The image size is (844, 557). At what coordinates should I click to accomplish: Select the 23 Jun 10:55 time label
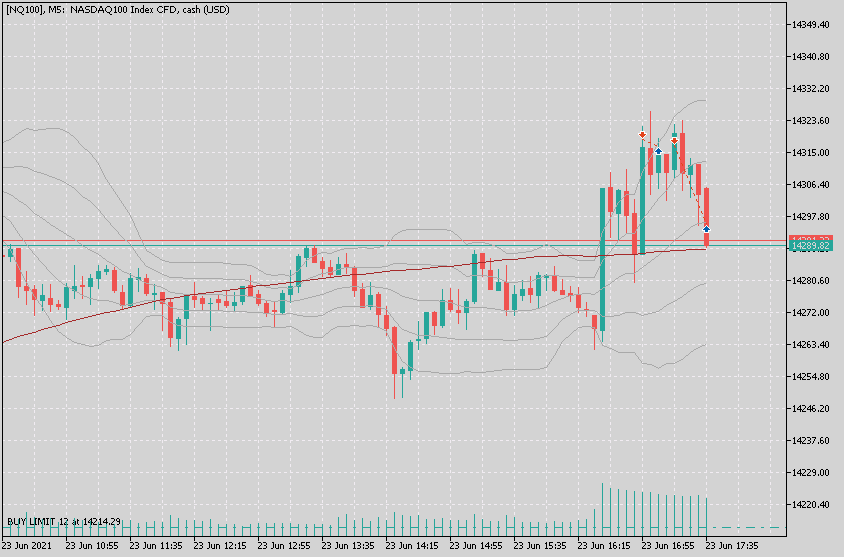pos(92,547)
